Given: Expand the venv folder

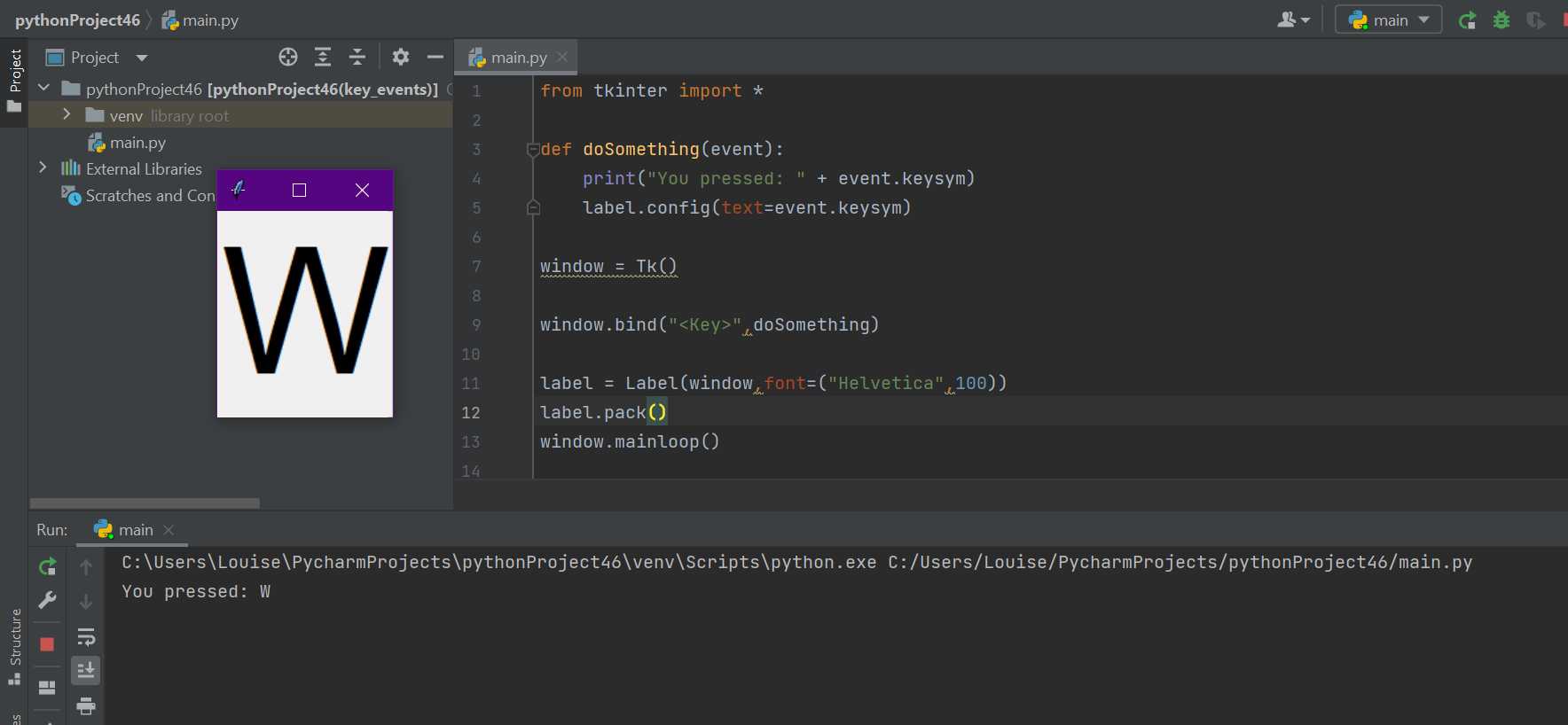Looking at the screenshot, I should 67,115.
